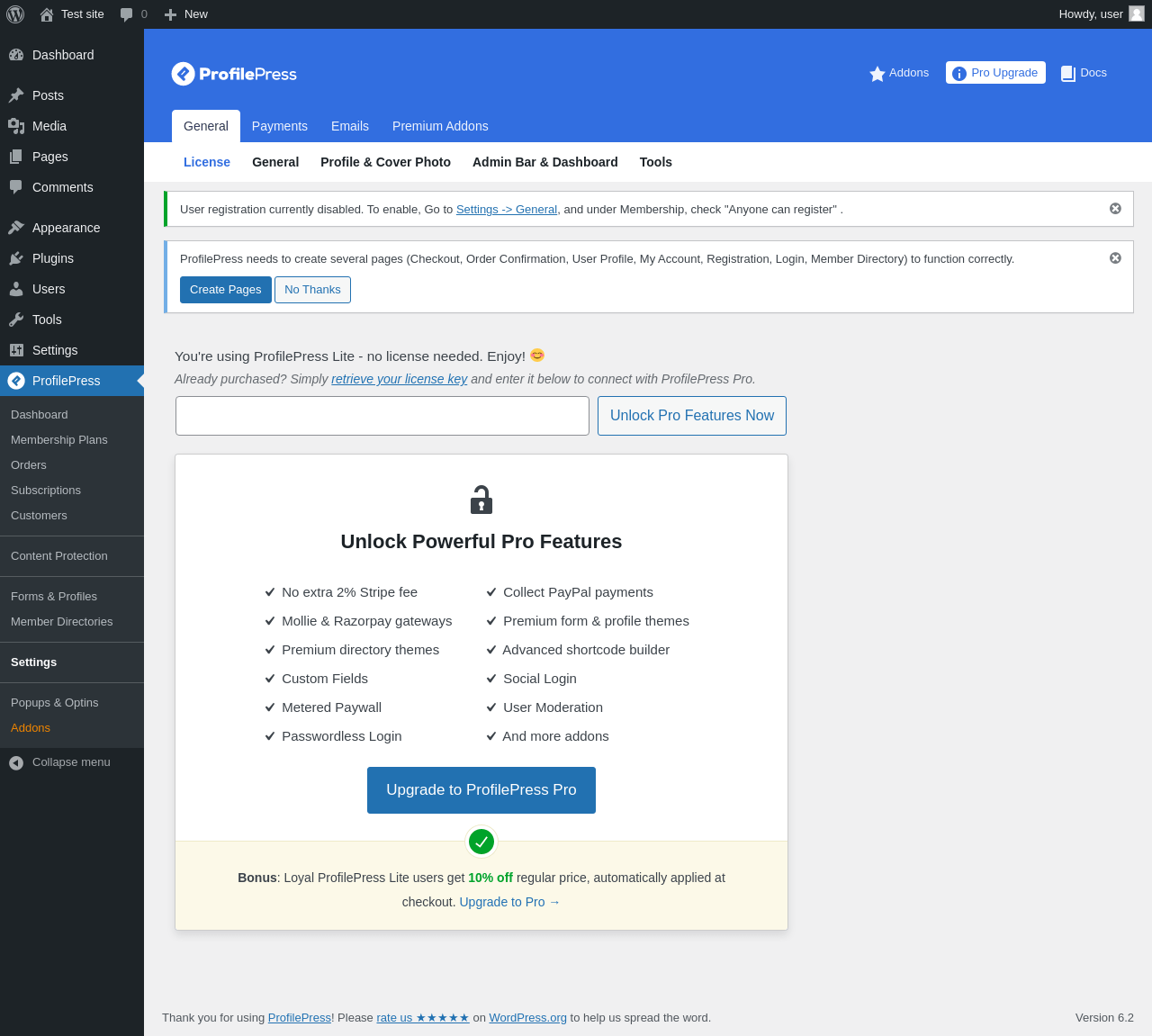
Task: Dismiss the user registration disabled notice
Action: tap(1115, 209)
